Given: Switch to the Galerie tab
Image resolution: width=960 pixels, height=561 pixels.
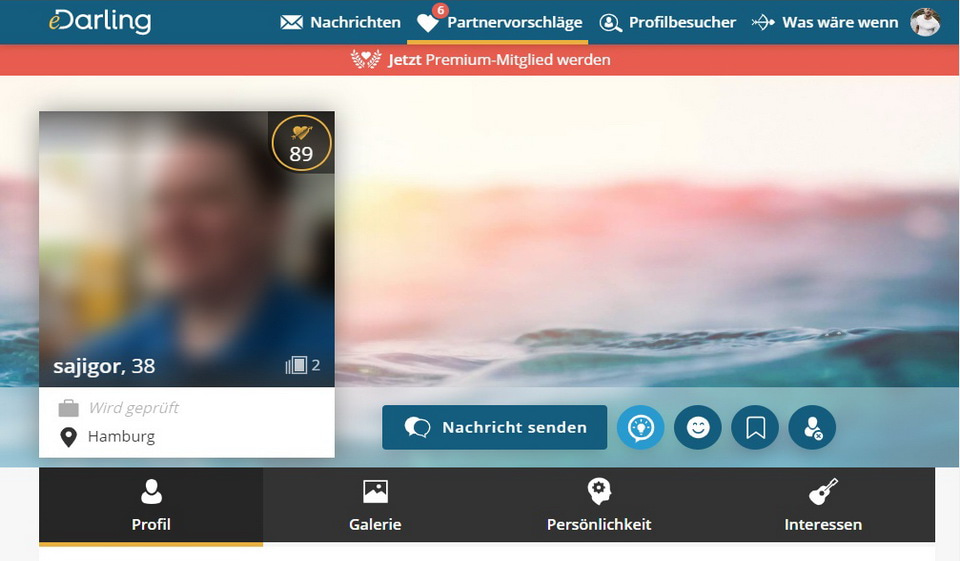Looking at the screenshot, I should [375, 505].
